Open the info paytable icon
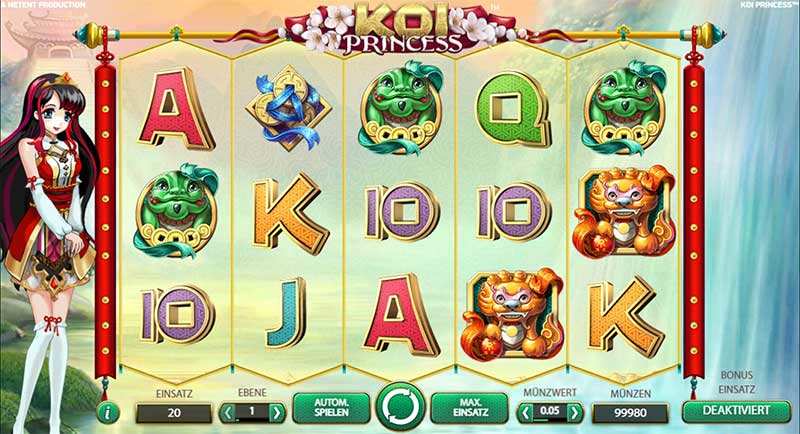 coord(107,413)
